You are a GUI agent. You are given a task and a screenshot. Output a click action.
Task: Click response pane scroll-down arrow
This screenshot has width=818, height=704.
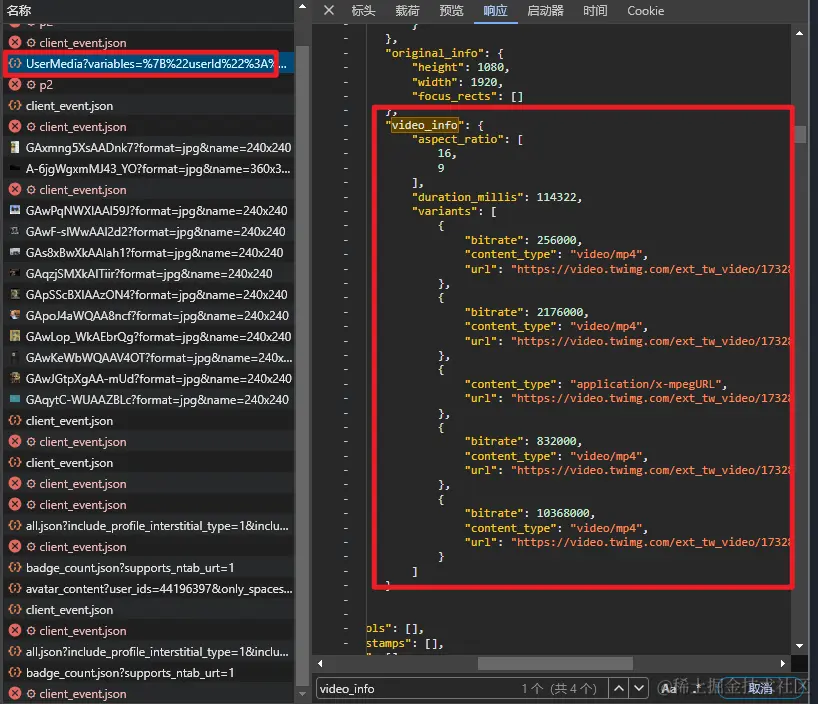click(x=799, y=646)
